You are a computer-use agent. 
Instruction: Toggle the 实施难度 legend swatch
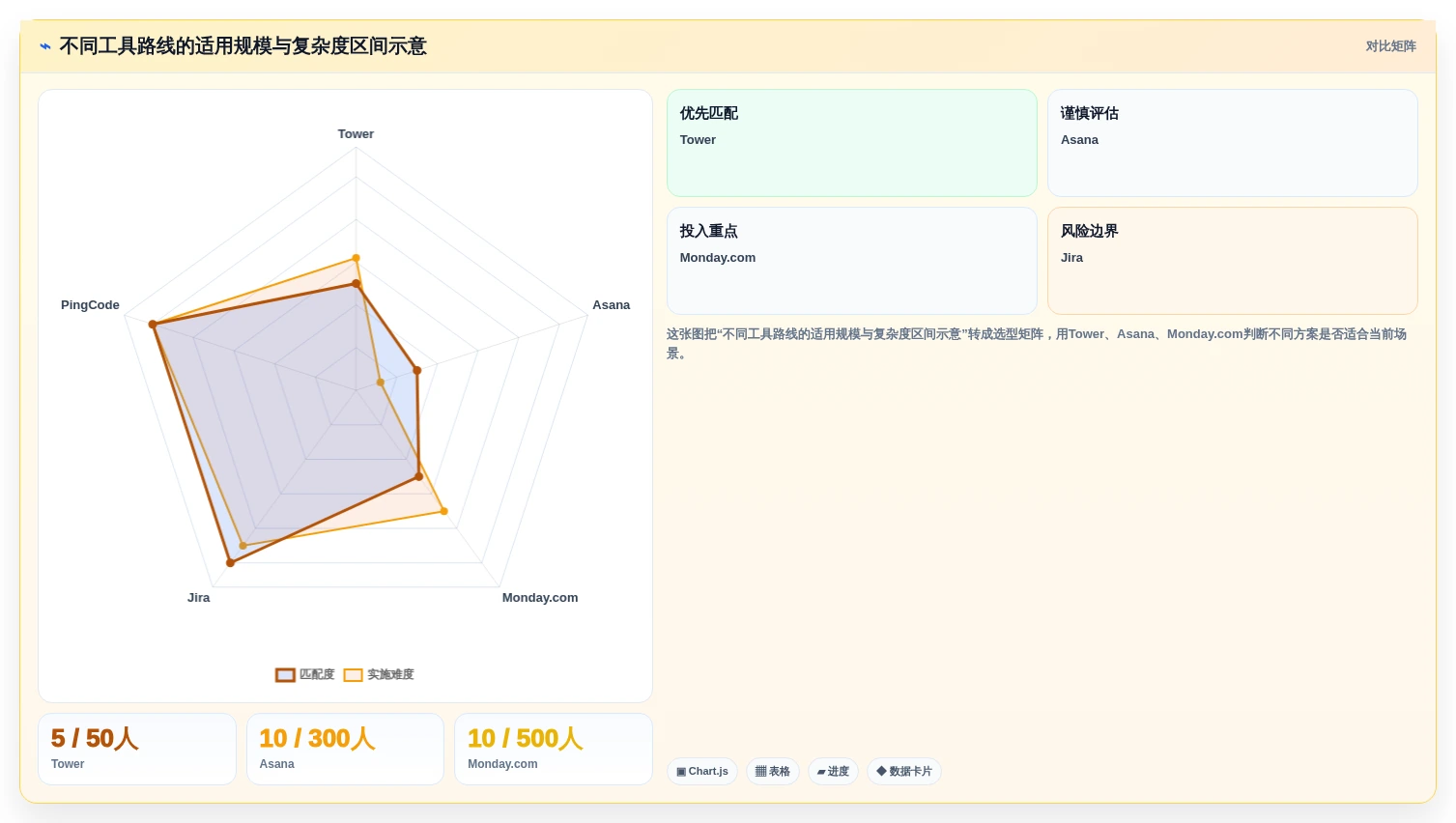coord(353,675)
